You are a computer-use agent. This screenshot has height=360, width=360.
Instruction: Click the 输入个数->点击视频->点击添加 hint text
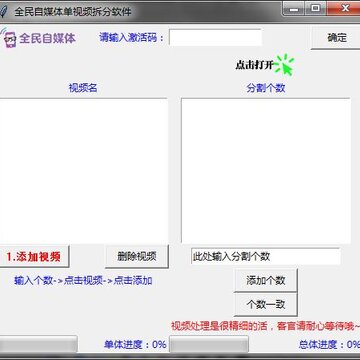click(83, 281)
